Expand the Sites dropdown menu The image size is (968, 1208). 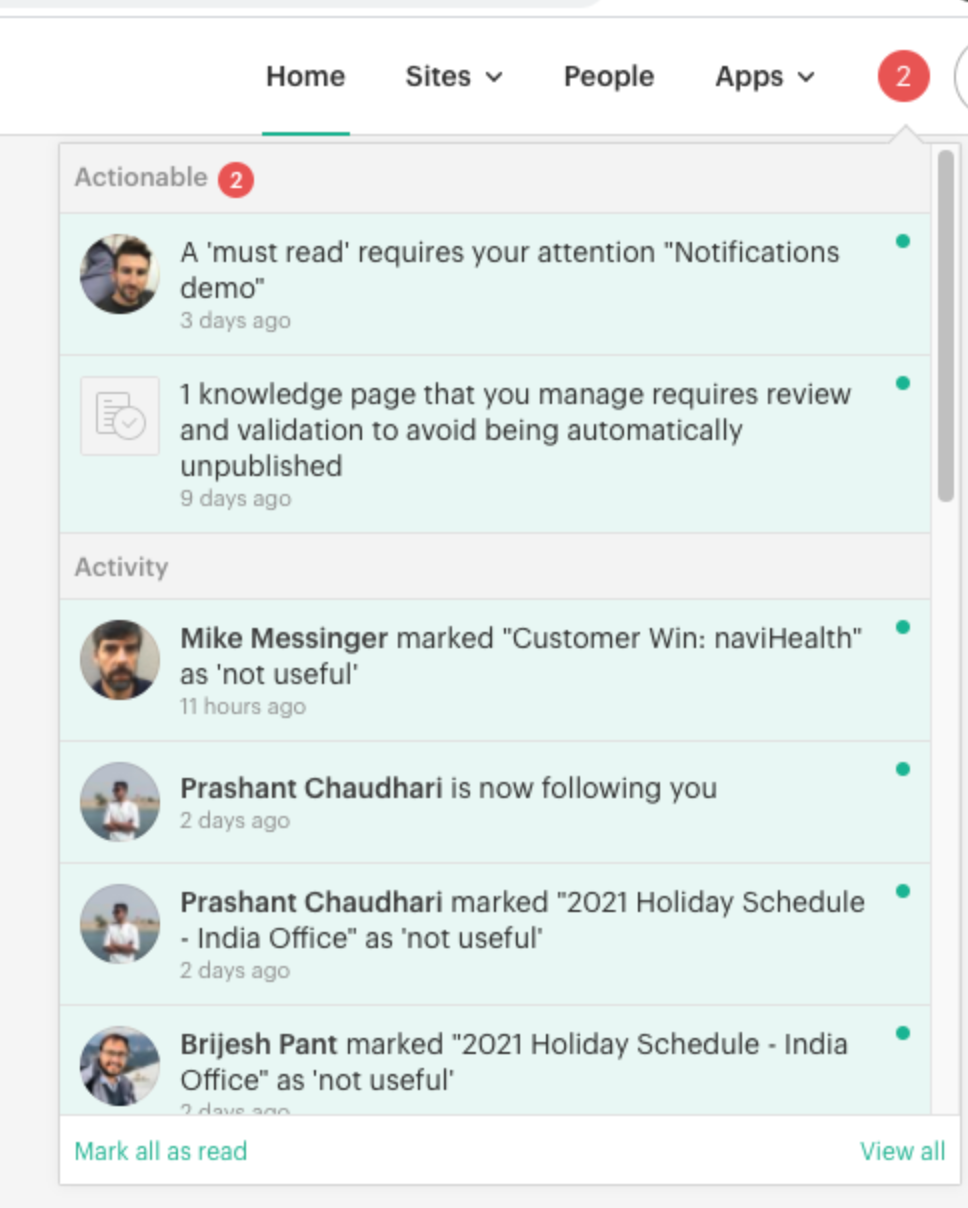point(453,77)
